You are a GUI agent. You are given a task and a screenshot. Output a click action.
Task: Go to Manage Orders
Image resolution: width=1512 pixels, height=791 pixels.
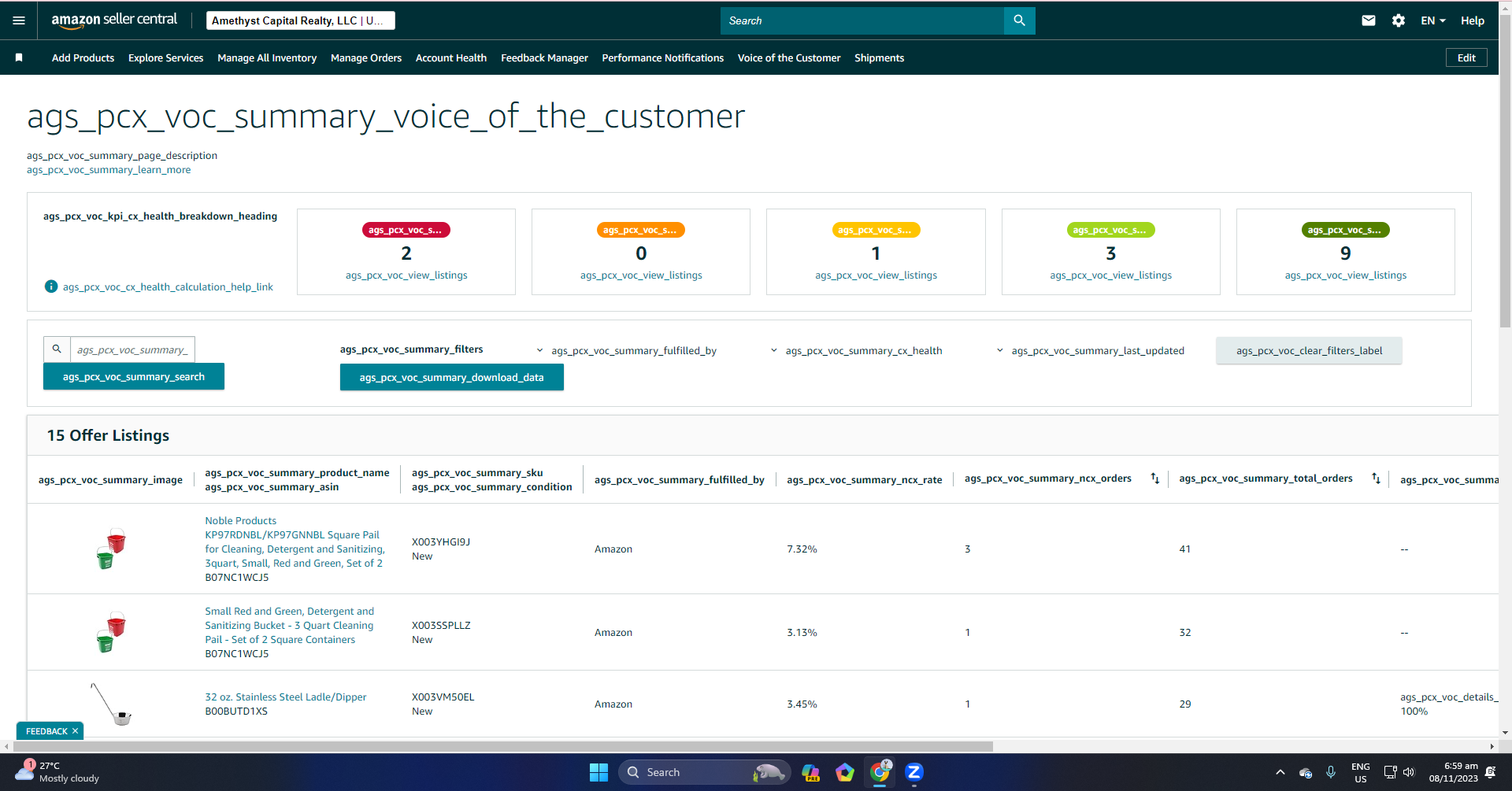coord(366,57)
